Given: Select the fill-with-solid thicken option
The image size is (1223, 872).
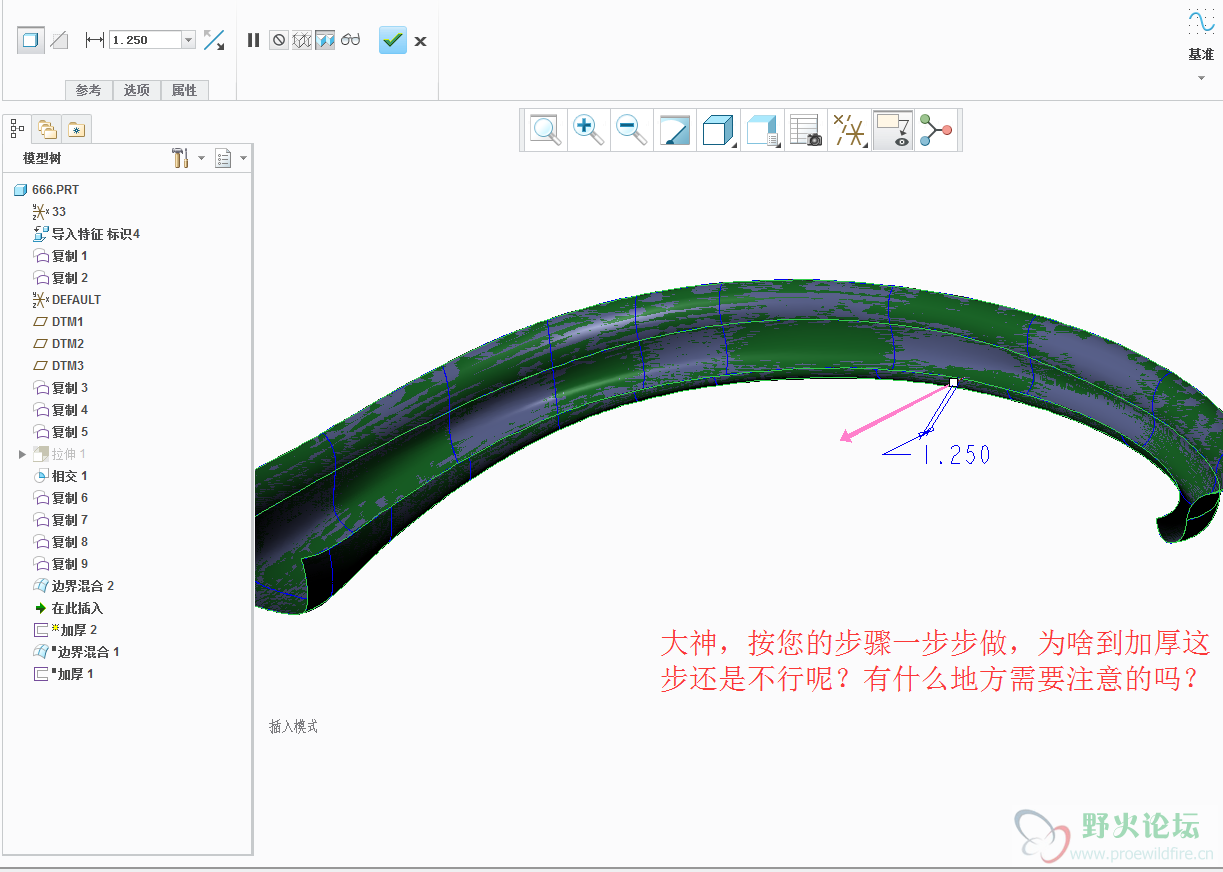Looking at the screenshot, I should (31, 40).
